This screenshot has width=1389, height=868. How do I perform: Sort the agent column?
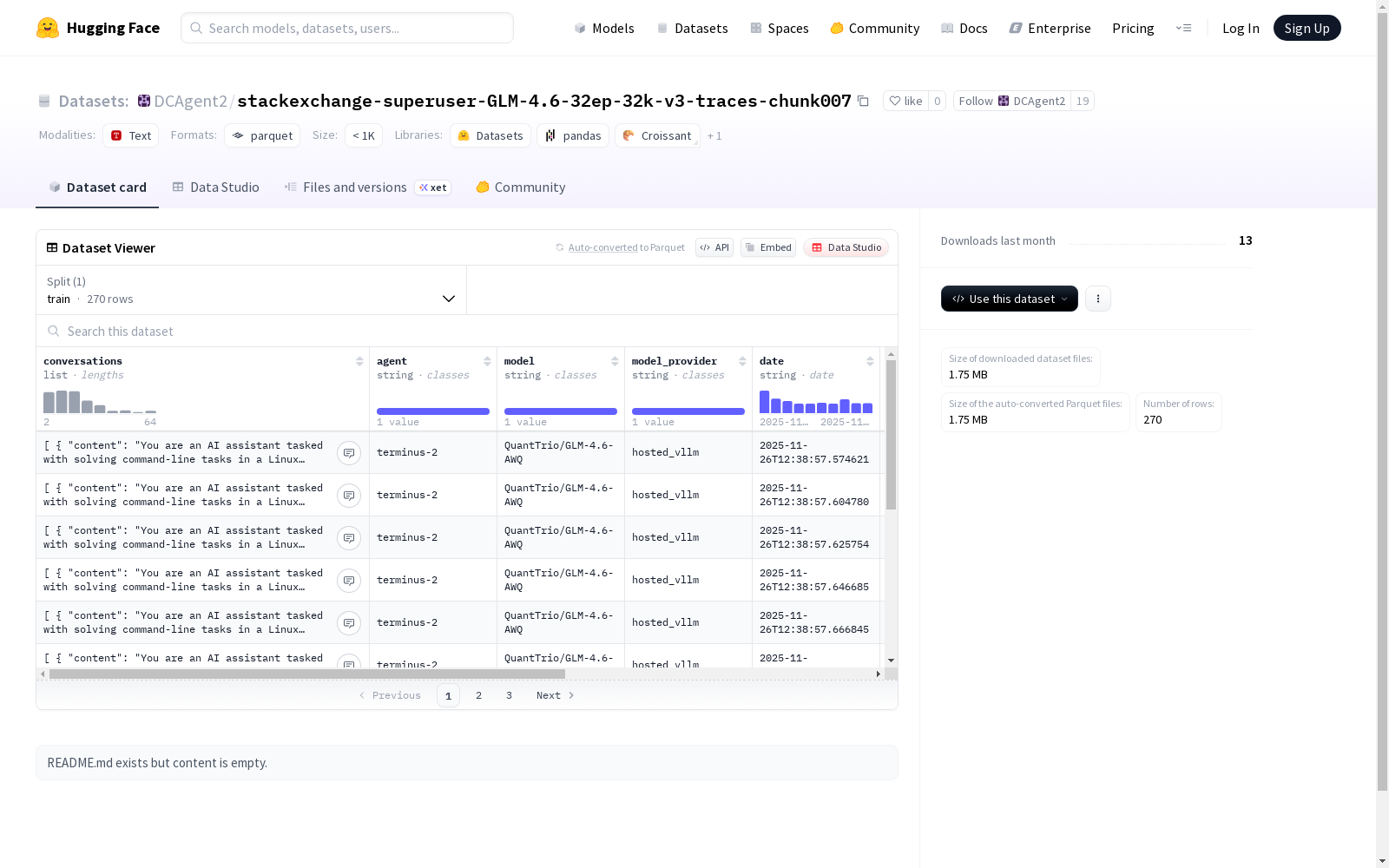(487, 361)
